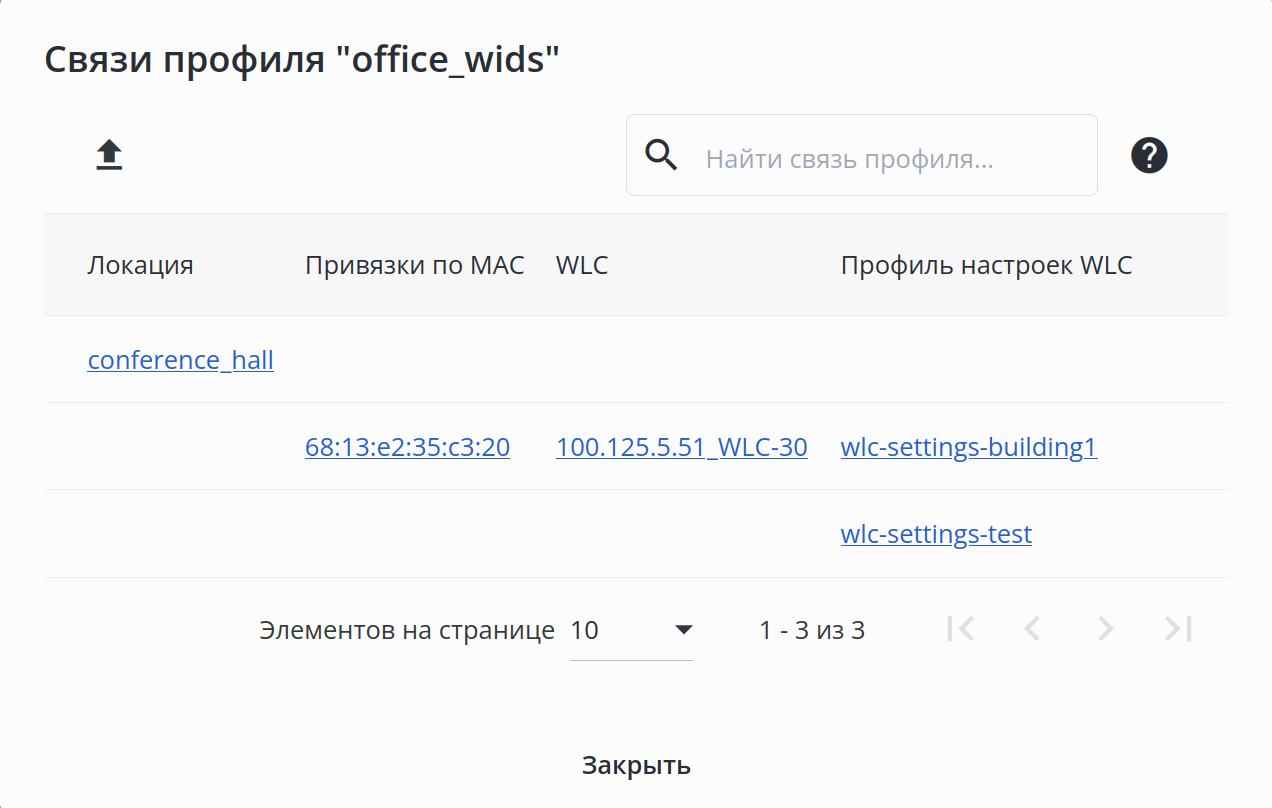The image size is (1272, 808).
Task: Go to previous page arrow
Action: tap(1033, 629)
